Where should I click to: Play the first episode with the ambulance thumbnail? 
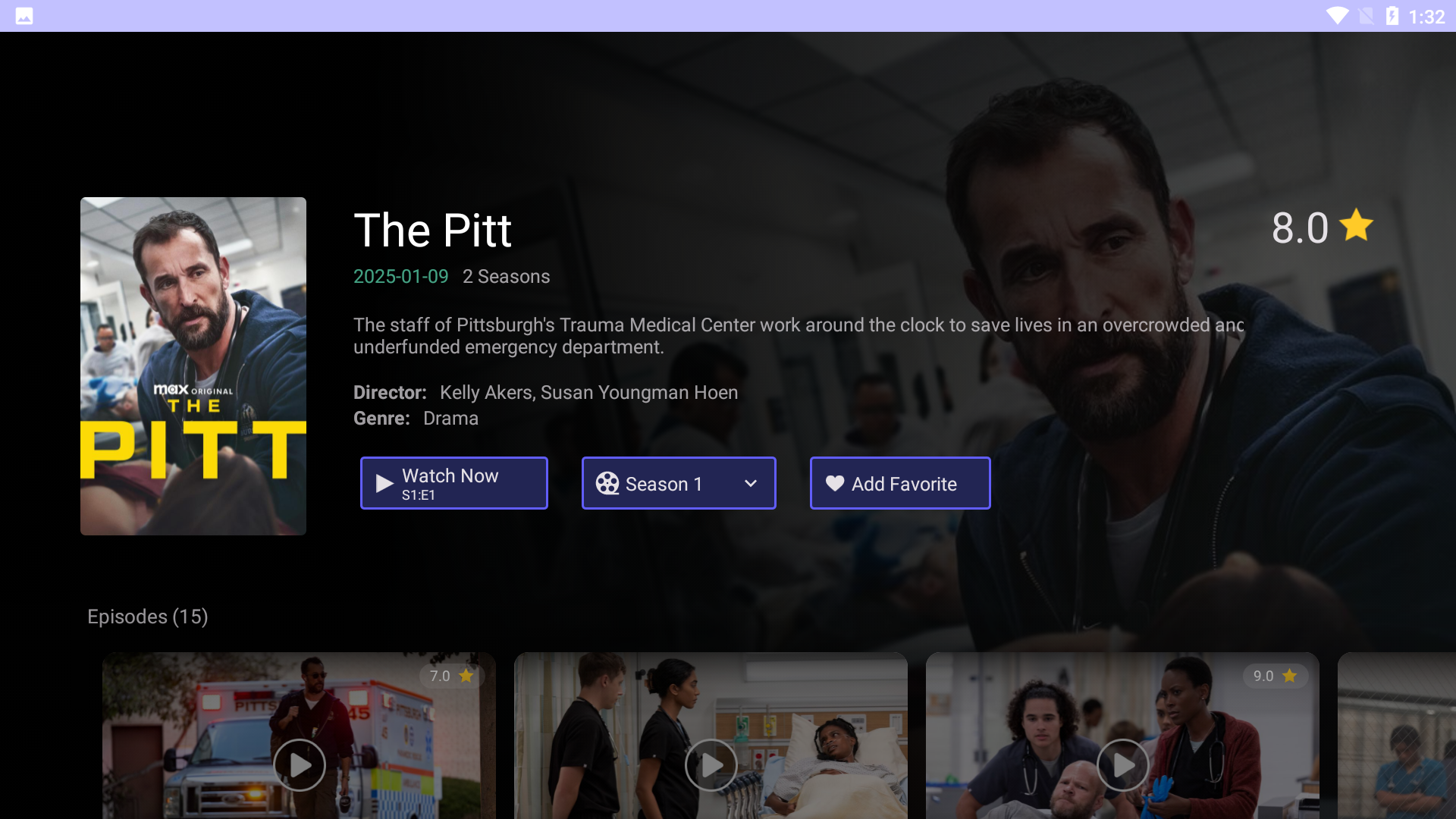point(300,765)
